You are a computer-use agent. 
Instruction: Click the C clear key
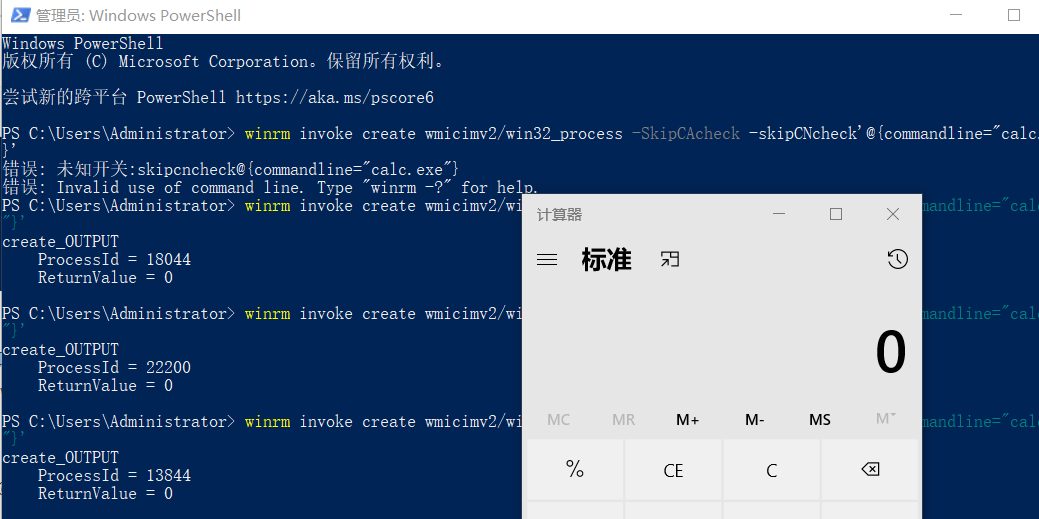click(x=771, y=470)
